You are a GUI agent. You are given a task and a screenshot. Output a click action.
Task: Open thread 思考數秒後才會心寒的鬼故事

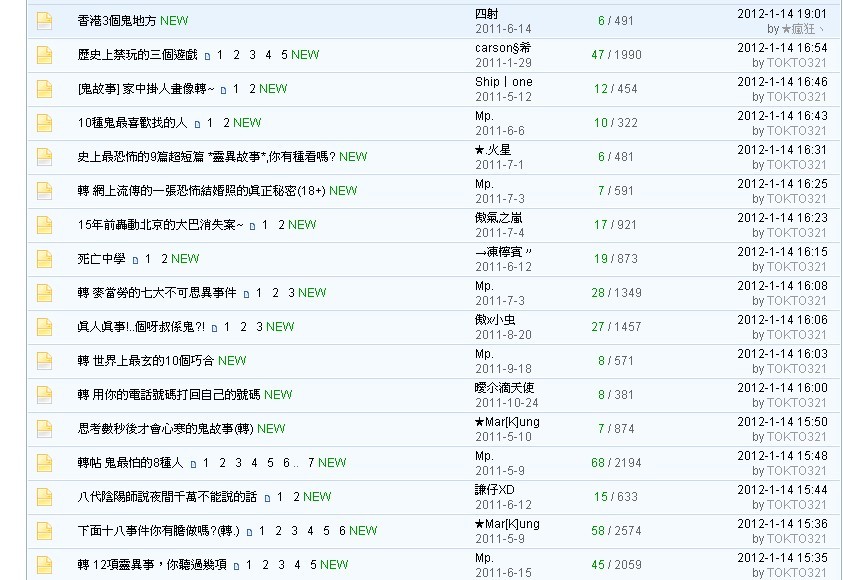point(165,429)
